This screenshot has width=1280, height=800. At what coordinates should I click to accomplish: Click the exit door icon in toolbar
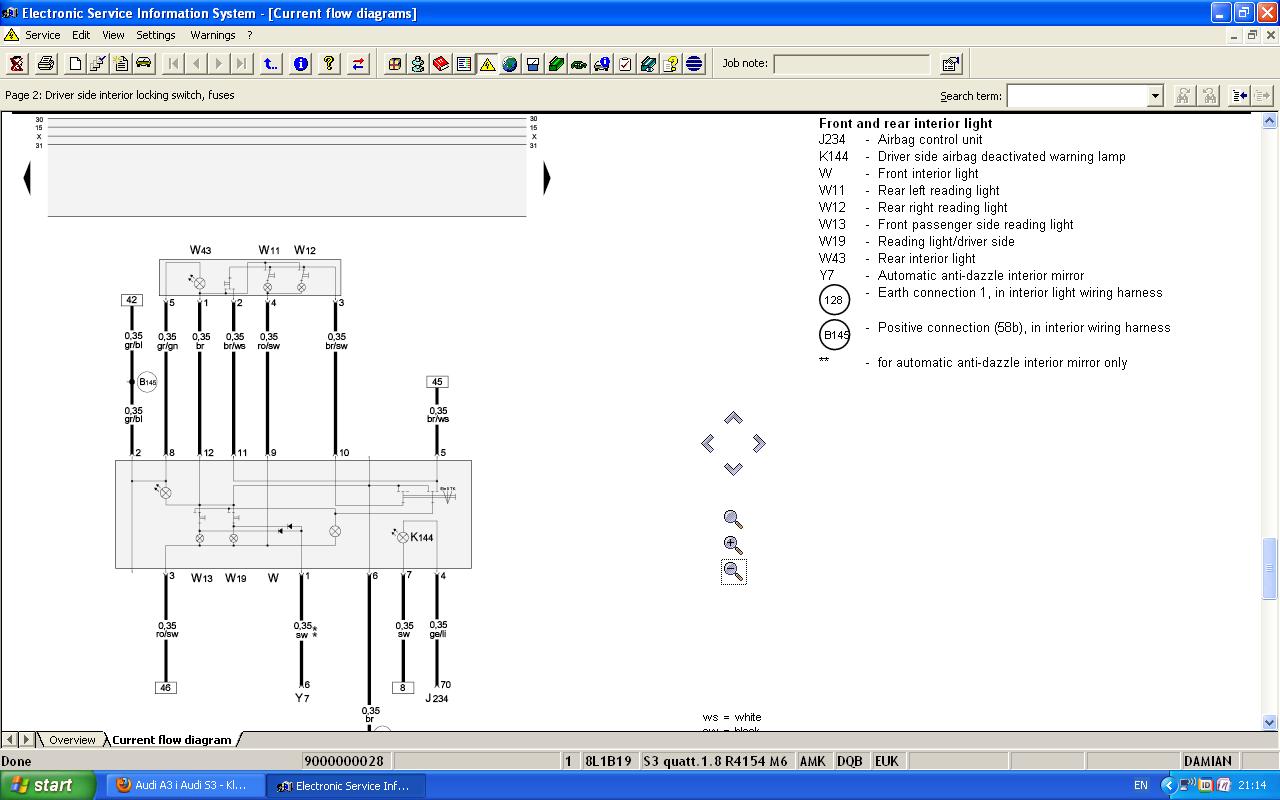click(17, 64)
